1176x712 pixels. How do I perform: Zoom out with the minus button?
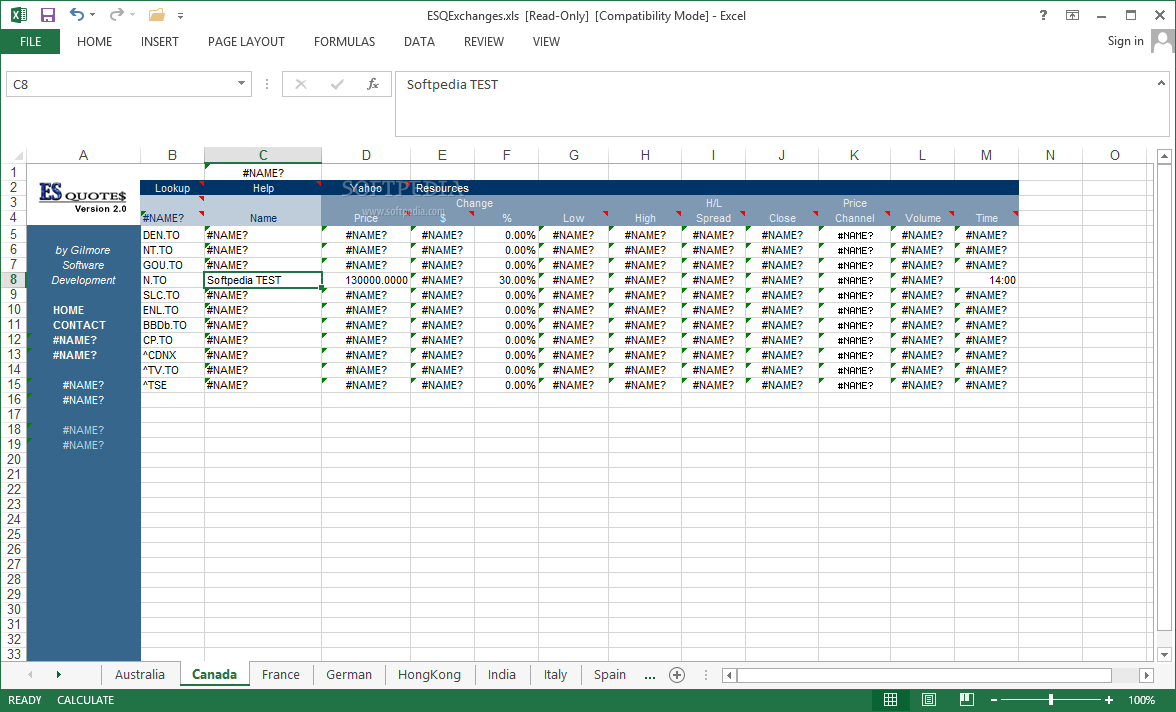[994, 700]
